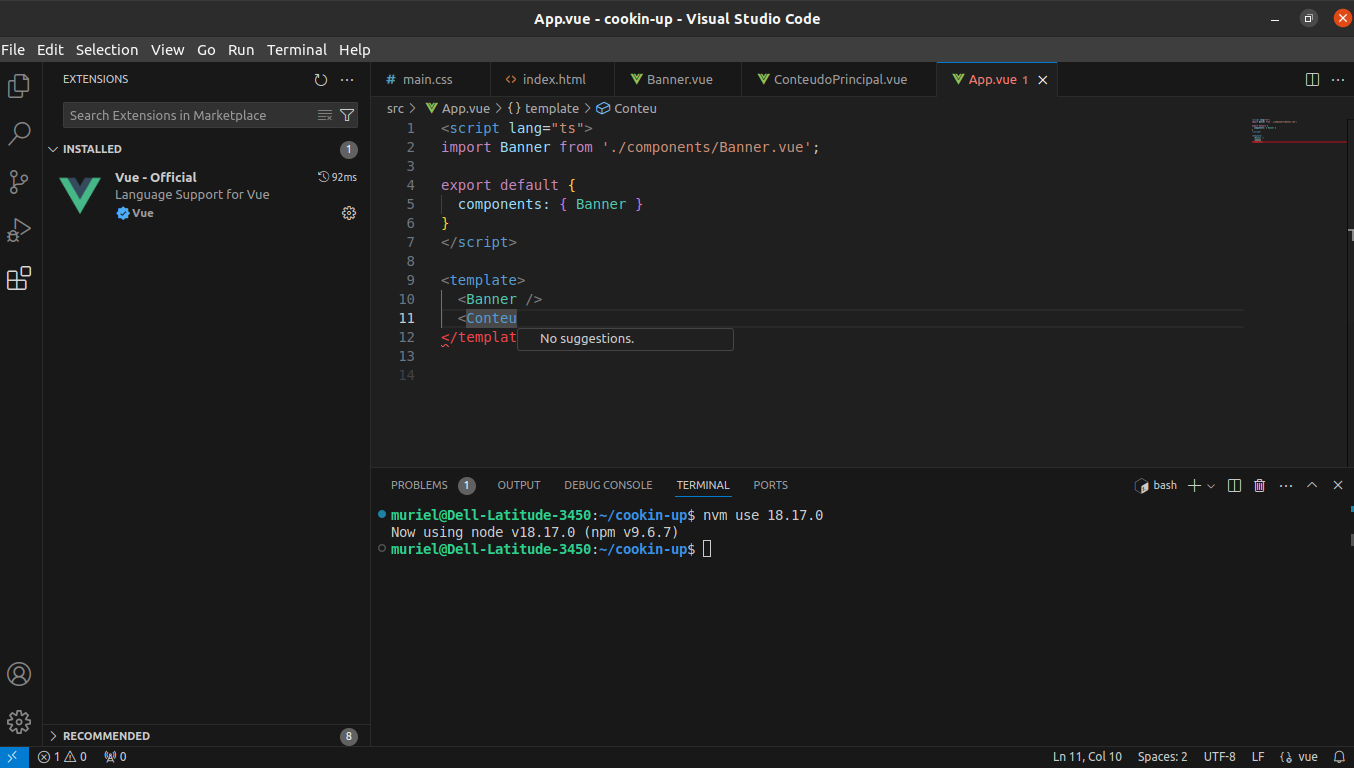Open the Run and Debug view
1354x768 pixels.
coord(19,230)
